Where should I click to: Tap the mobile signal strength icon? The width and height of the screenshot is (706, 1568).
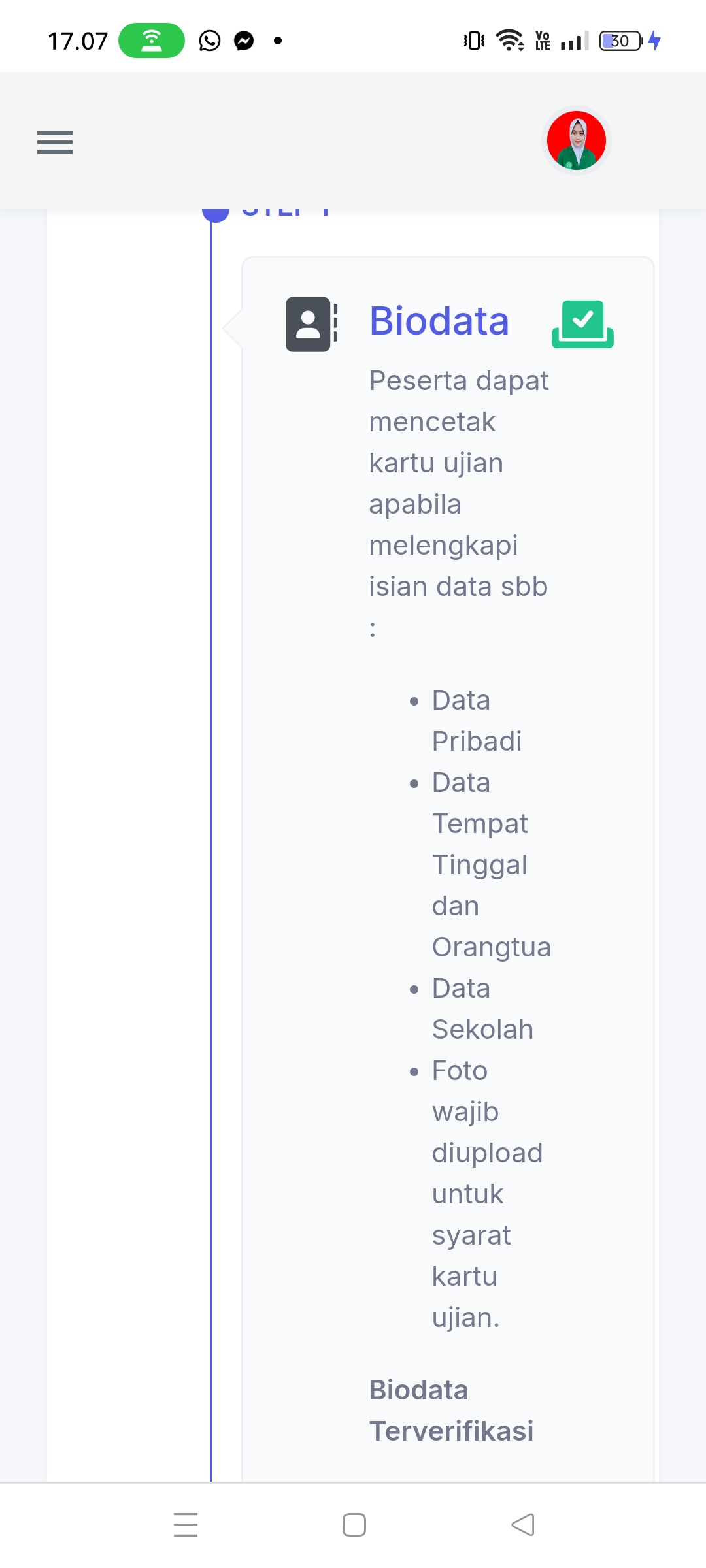coord(575,41)
